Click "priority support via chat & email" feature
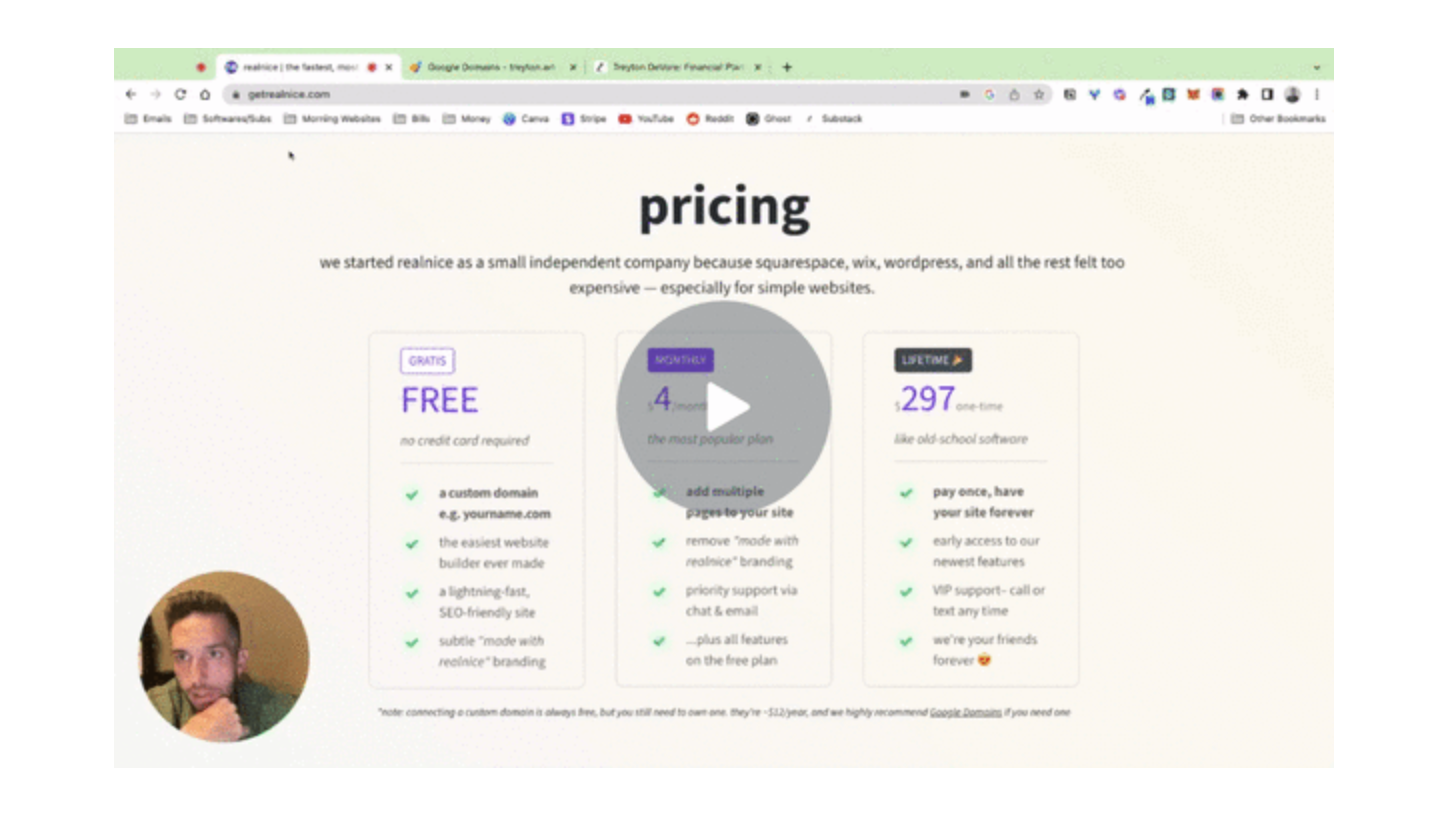Viewport: 1438px width, 818px height. (x=741, y=600)
